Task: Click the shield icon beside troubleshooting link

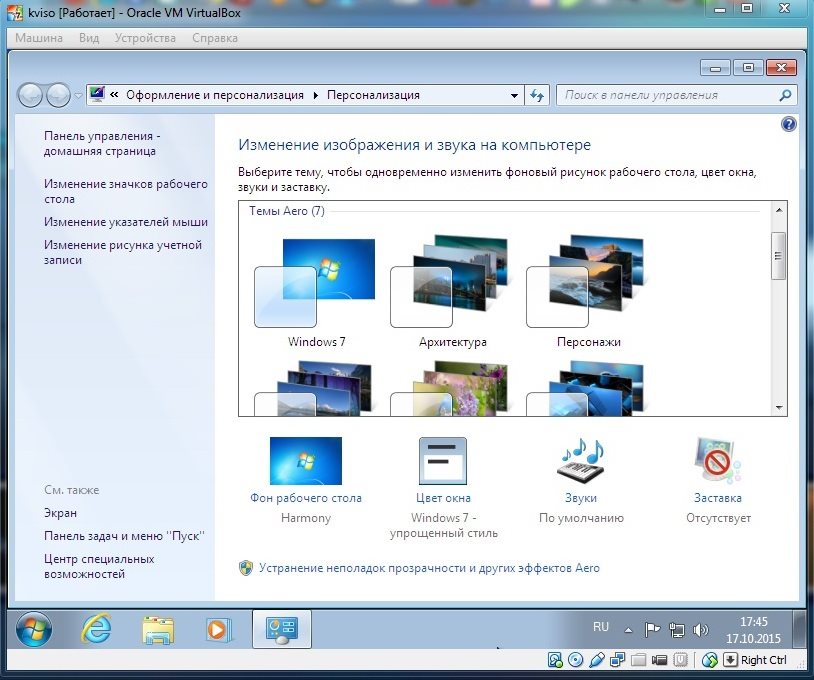Action: click(x=246, y=568)
